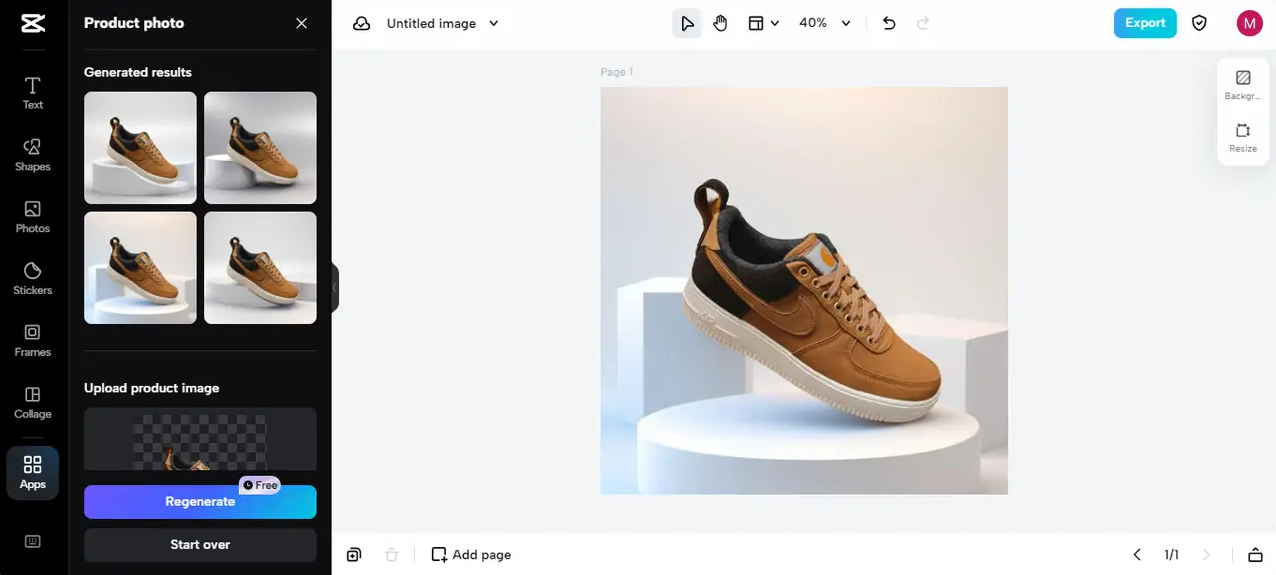The height and width of the screenshot is (575, 1276).
Task: Click the Regenerate button
Action: click(200, 502)
